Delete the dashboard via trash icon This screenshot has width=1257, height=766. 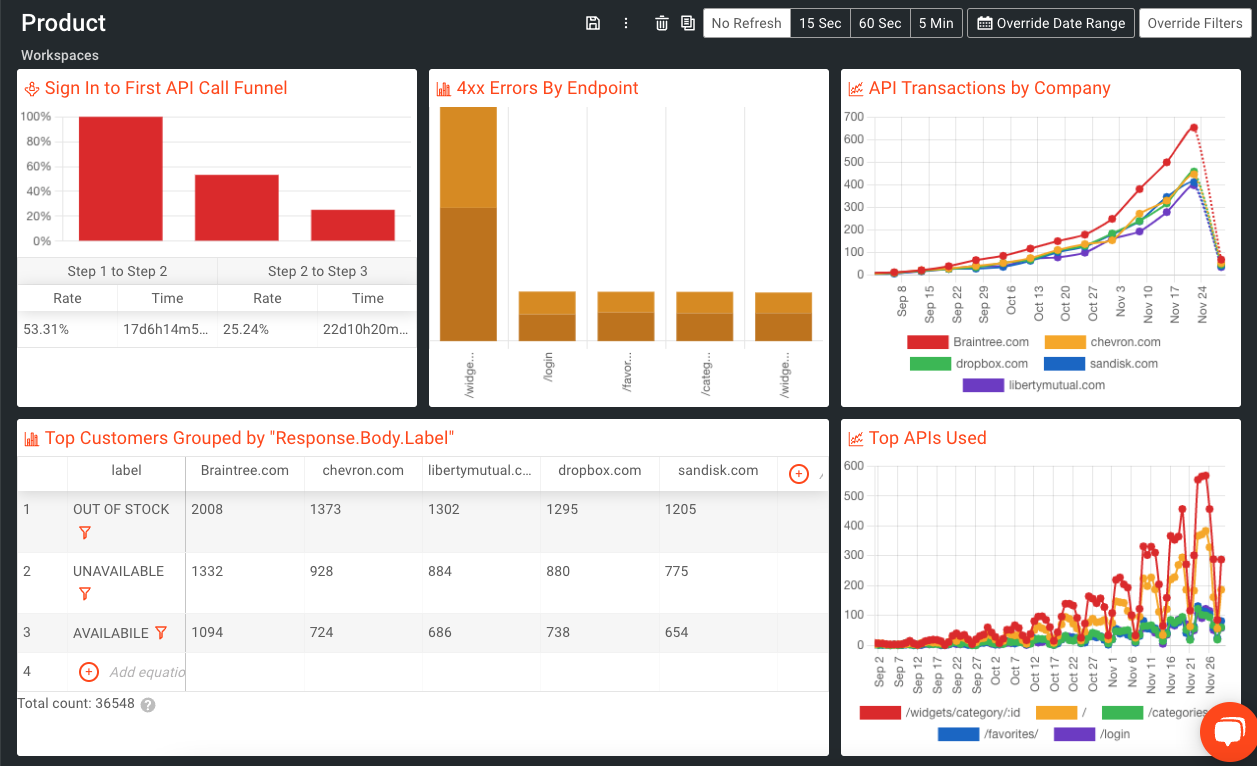[661, 22]
